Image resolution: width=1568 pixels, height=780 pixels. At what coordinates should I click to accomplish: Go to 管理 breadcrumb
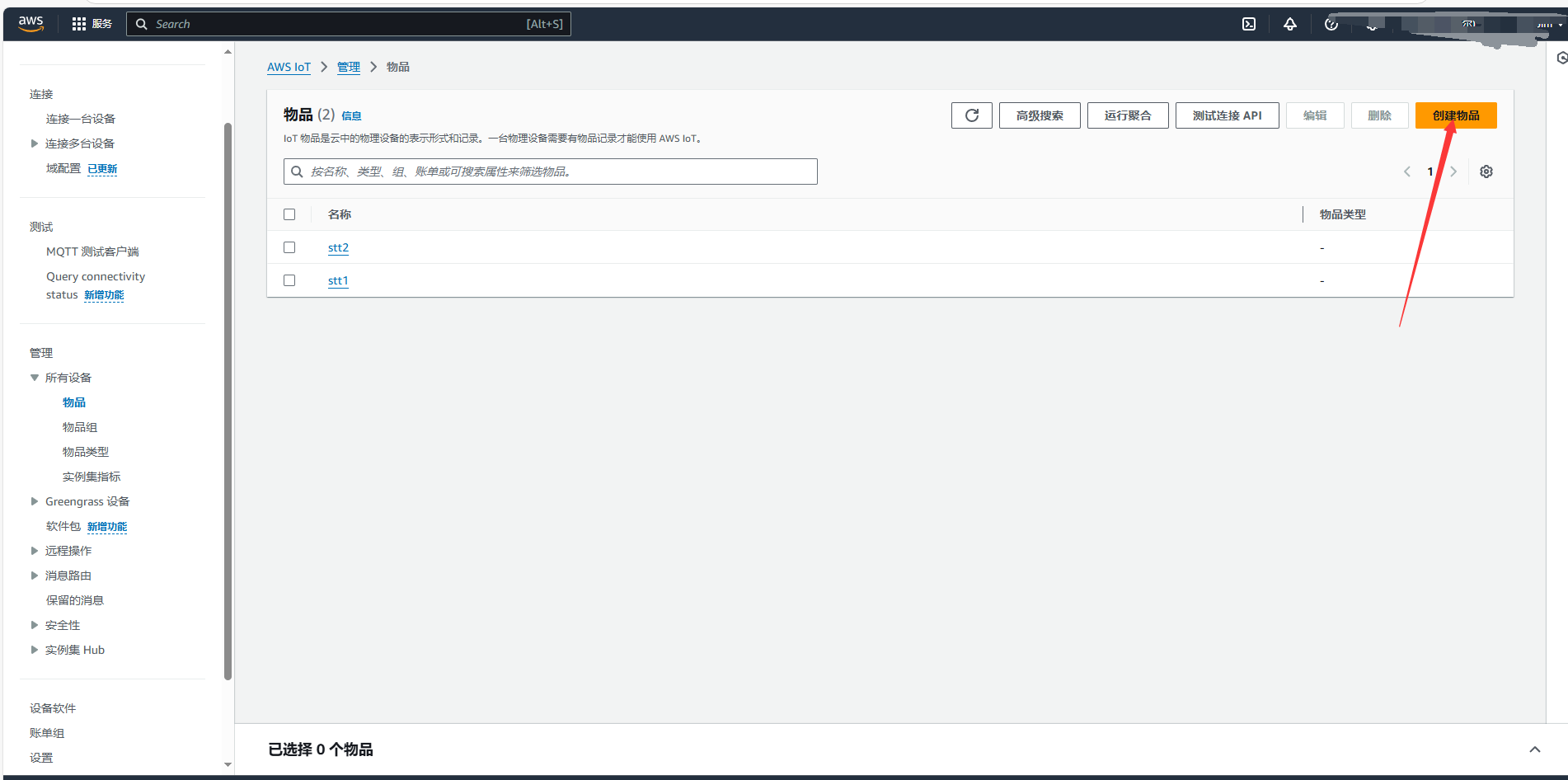[x=349, y=67]
